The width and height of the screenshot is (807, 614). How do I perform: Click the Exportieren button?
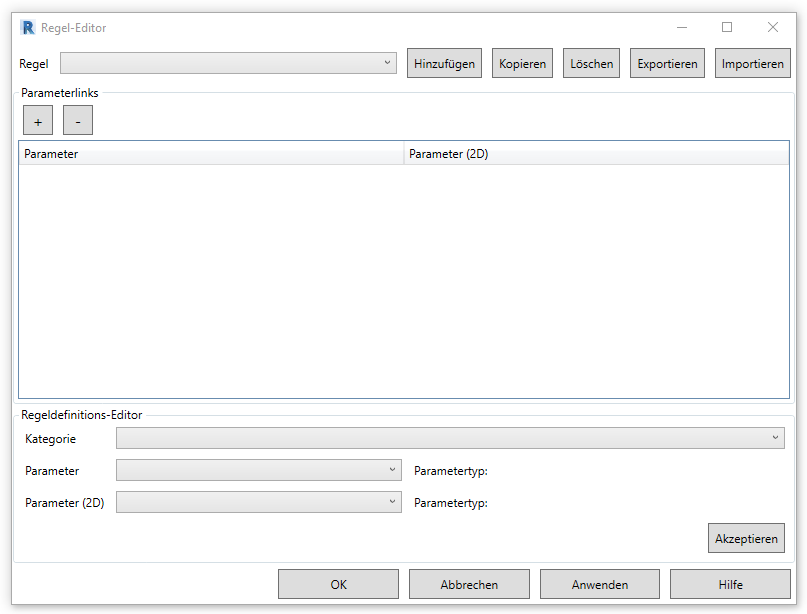click(x=667, y=64)
